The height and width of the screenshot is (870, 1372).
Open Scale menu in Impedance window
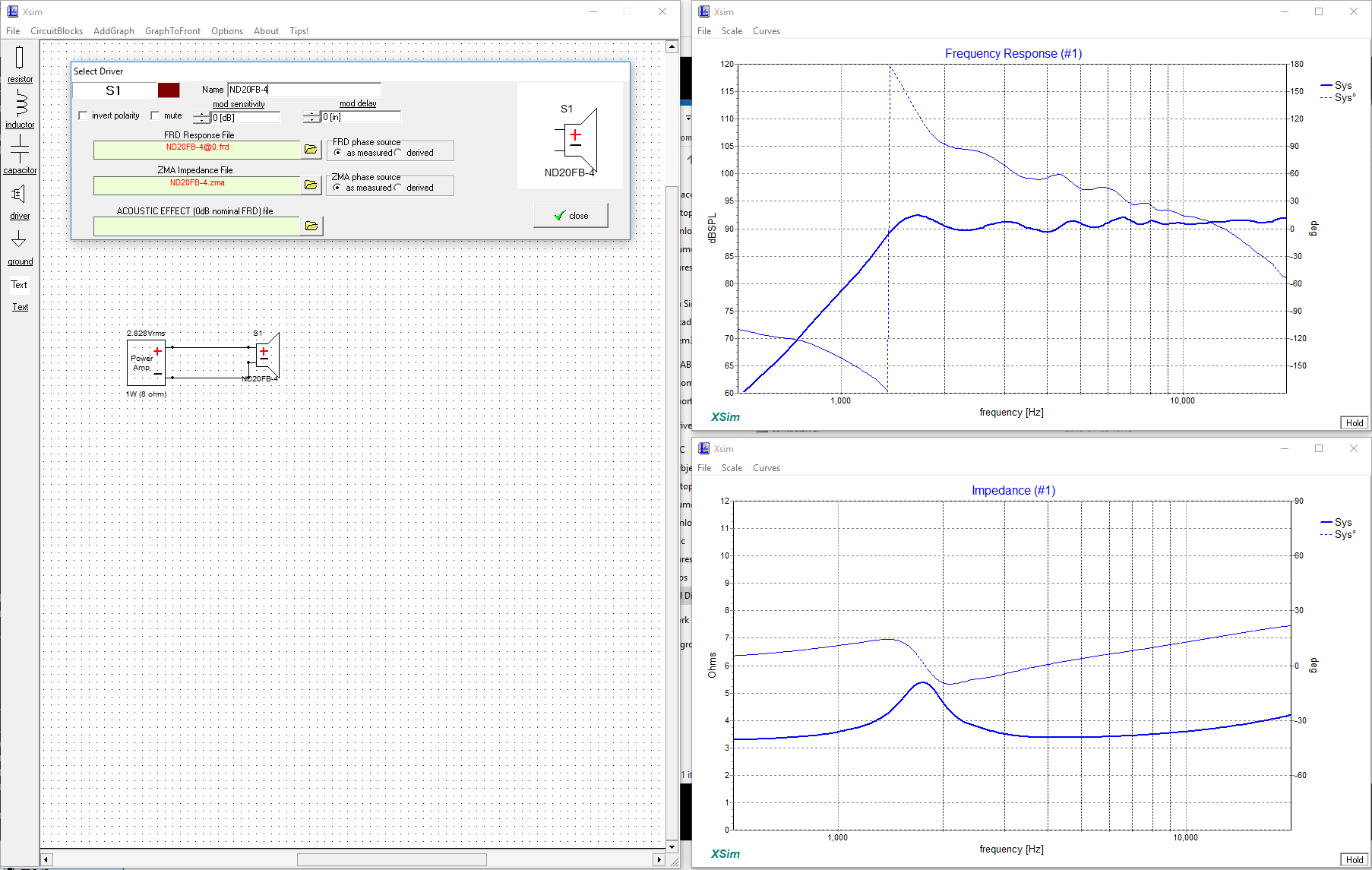(732, 468)
